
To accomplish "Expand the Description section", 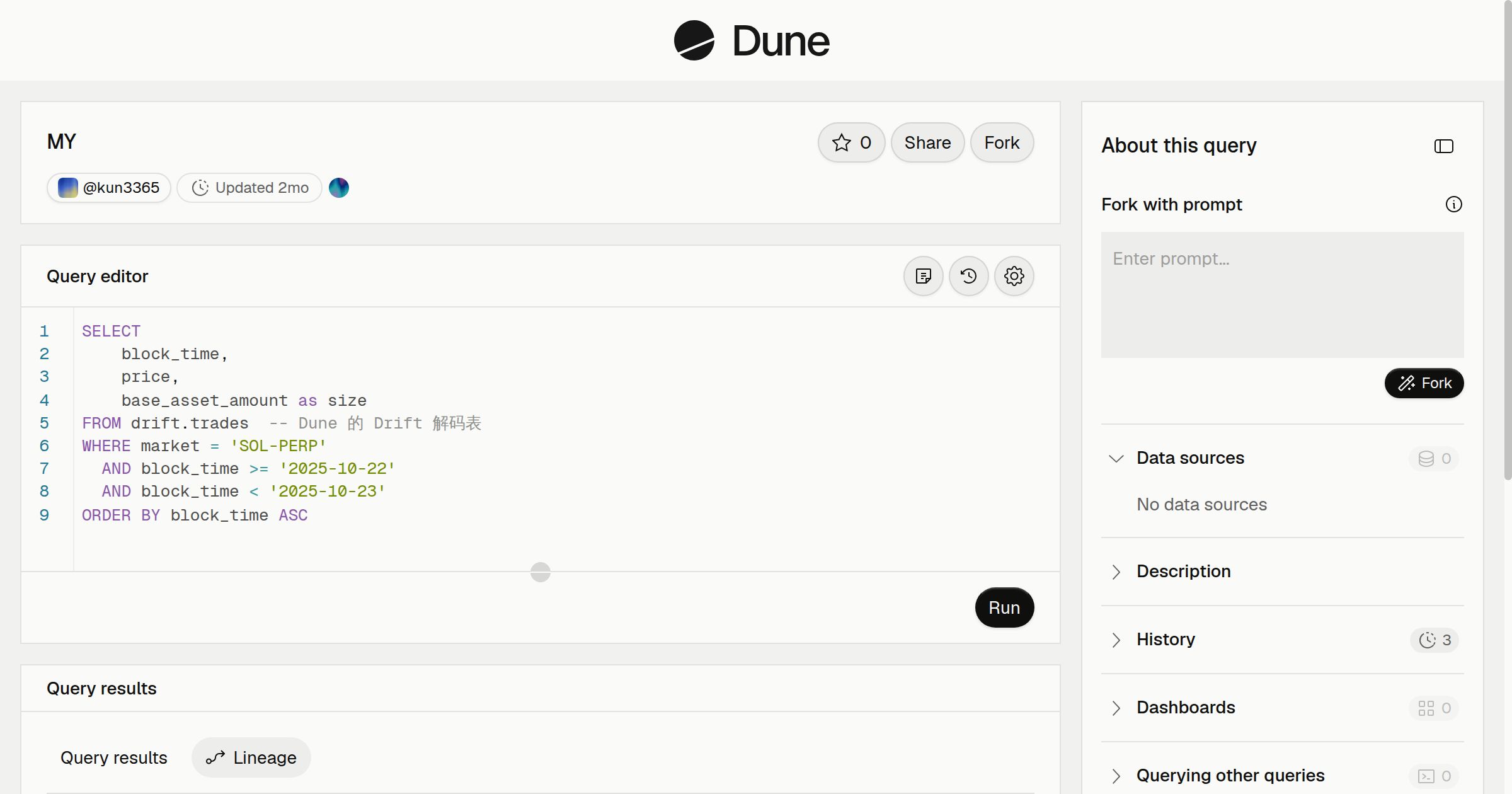I will point(1116,572).
